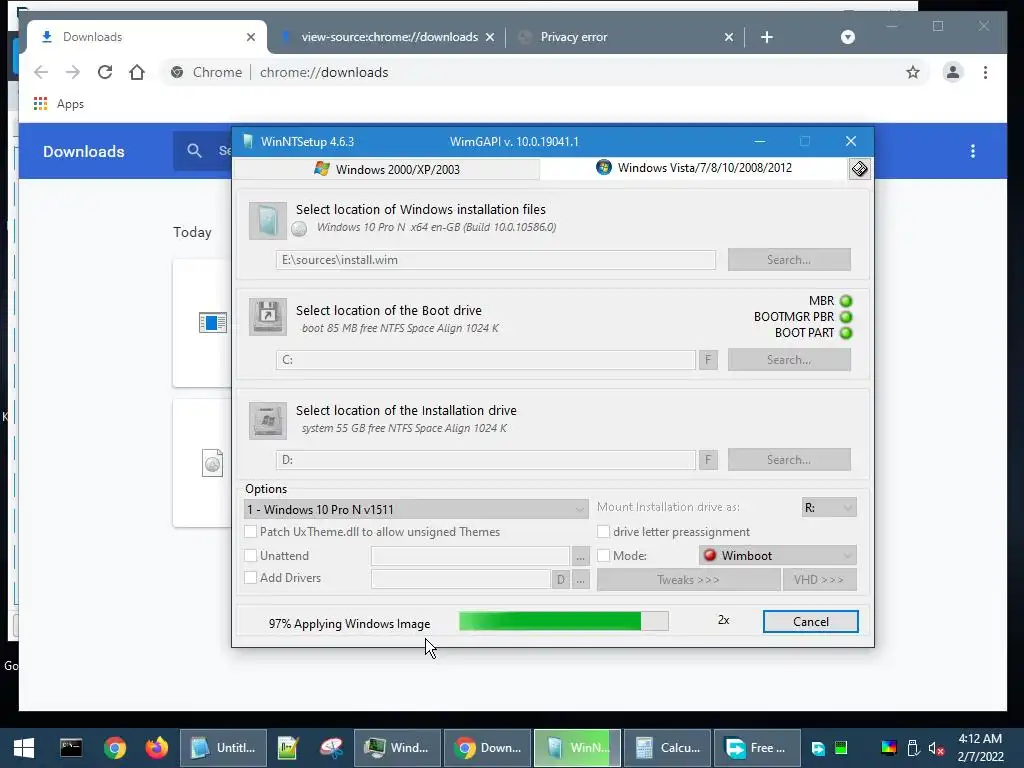Click the Windows installation files box icon
1024x768 pixels.
click(x=267, y=221)
